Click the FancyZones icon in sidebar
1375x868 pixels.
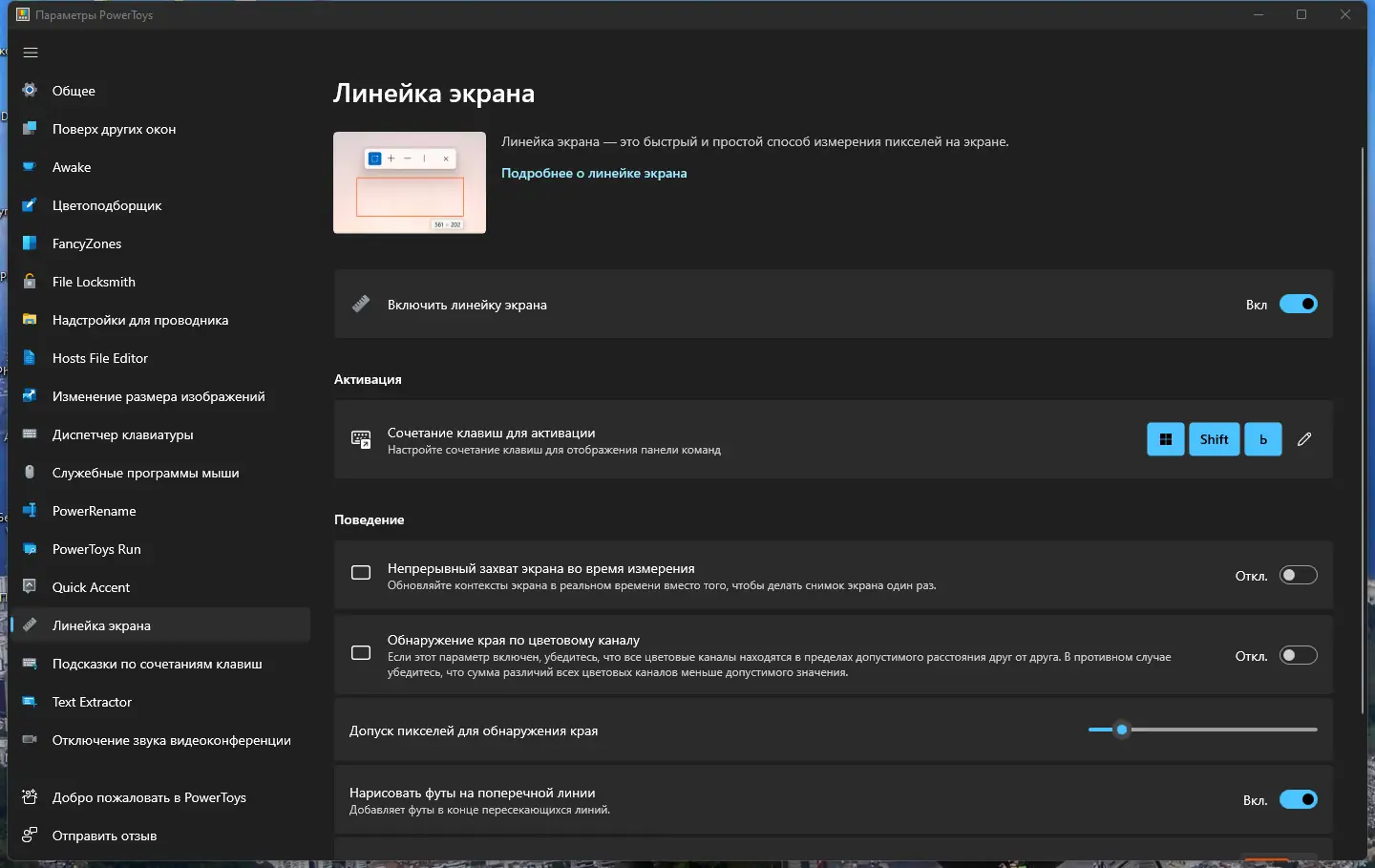point(30,243)
